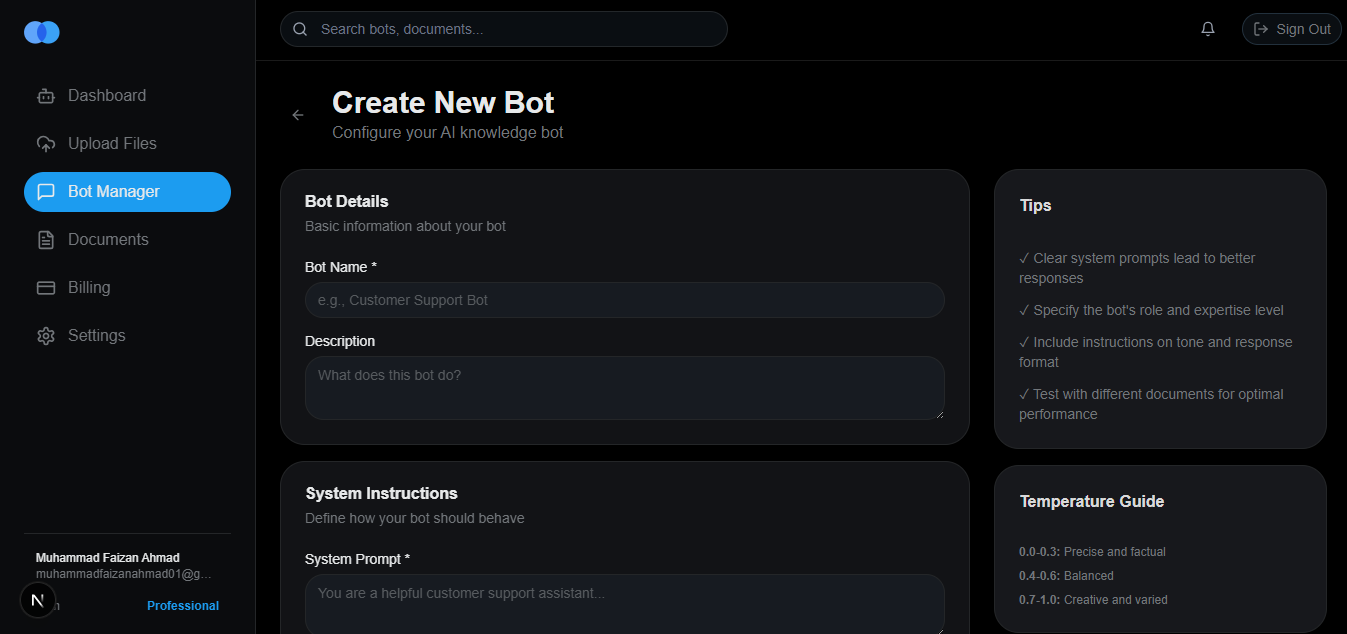The image size is (1347, 634).
Task: Select the Bot Manager chat bubble icon
Action: tap(46, 191)
